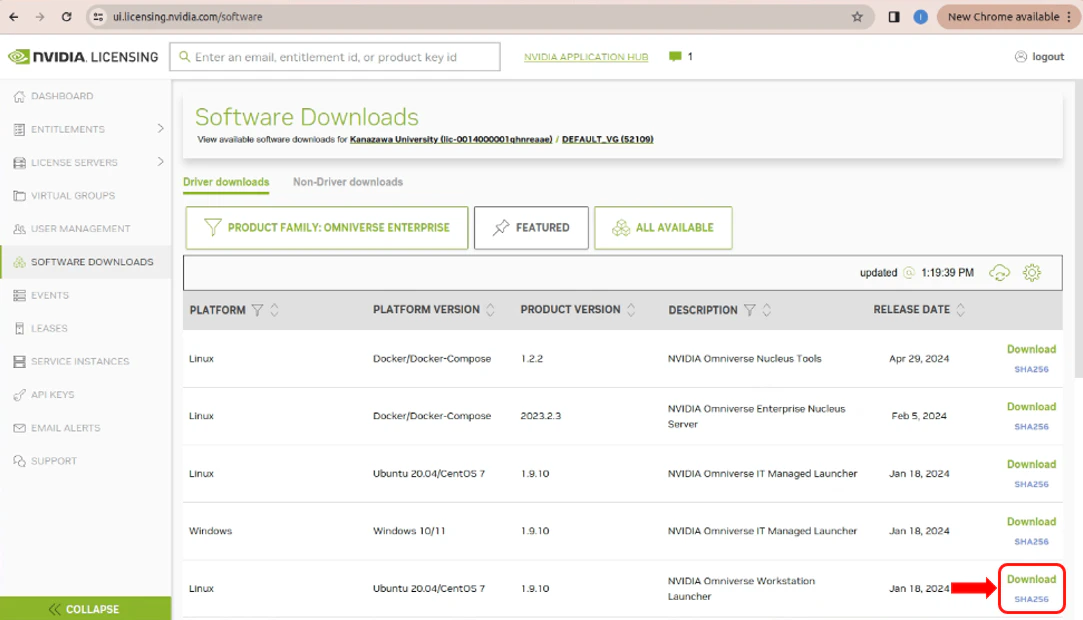This screenshot has height=620, width=1083.
Task: Click the browser forward arrow
Action: pos(40,17)
